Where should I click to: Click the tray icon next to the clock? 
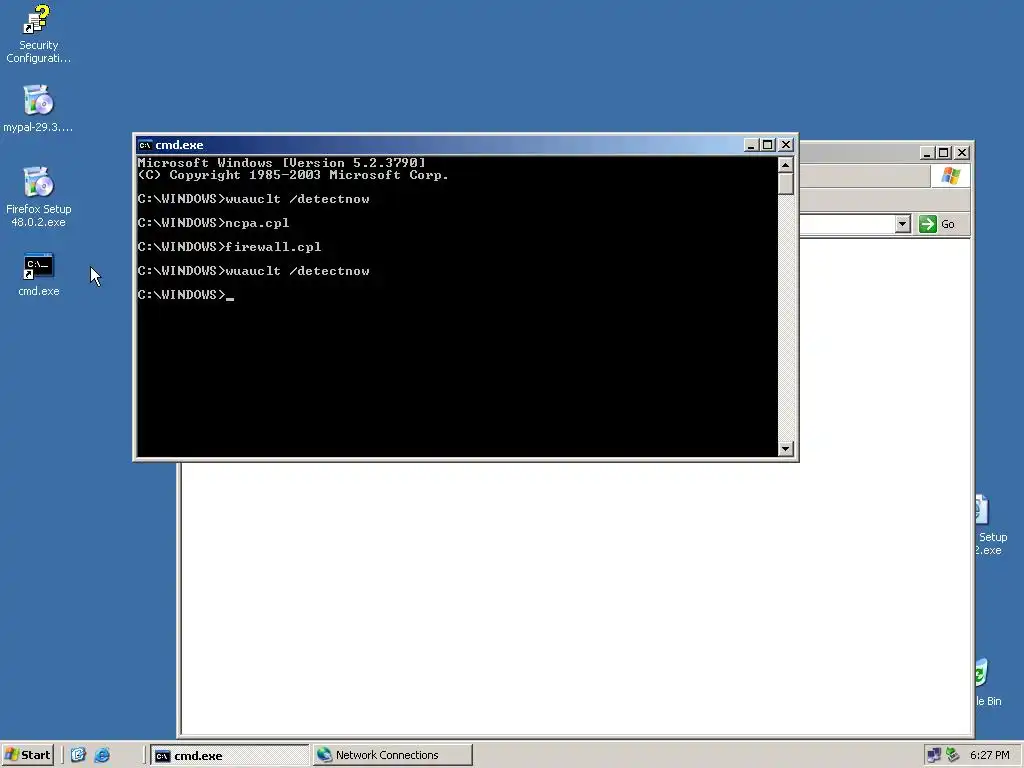pyautogui.click(x=953, y=755)
